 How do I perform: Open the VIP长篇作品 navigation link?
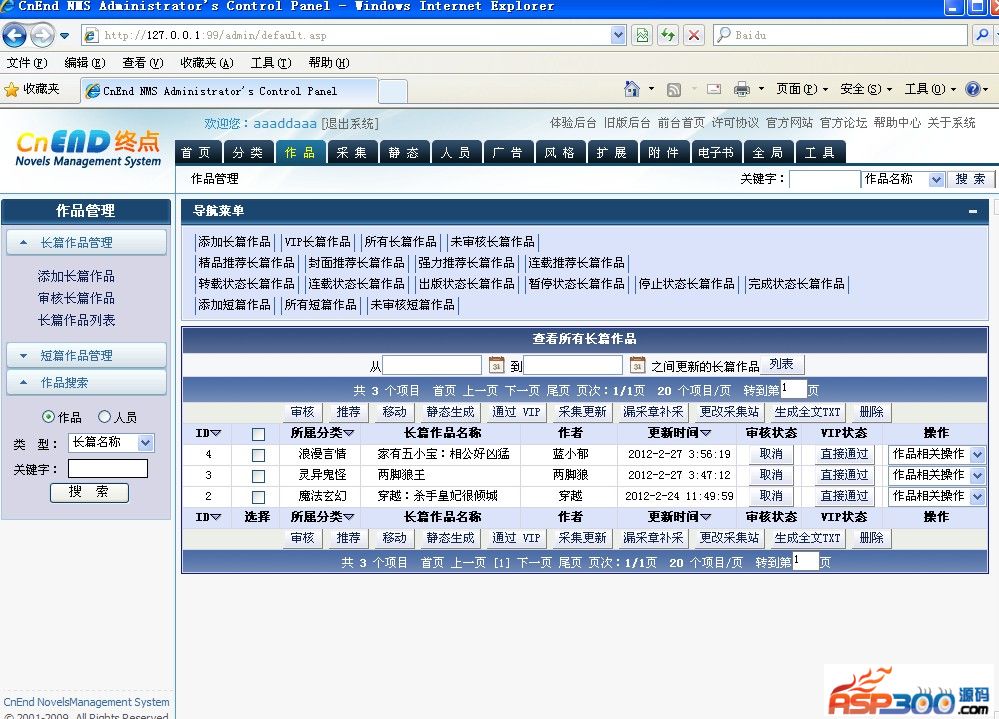point(317,242)
